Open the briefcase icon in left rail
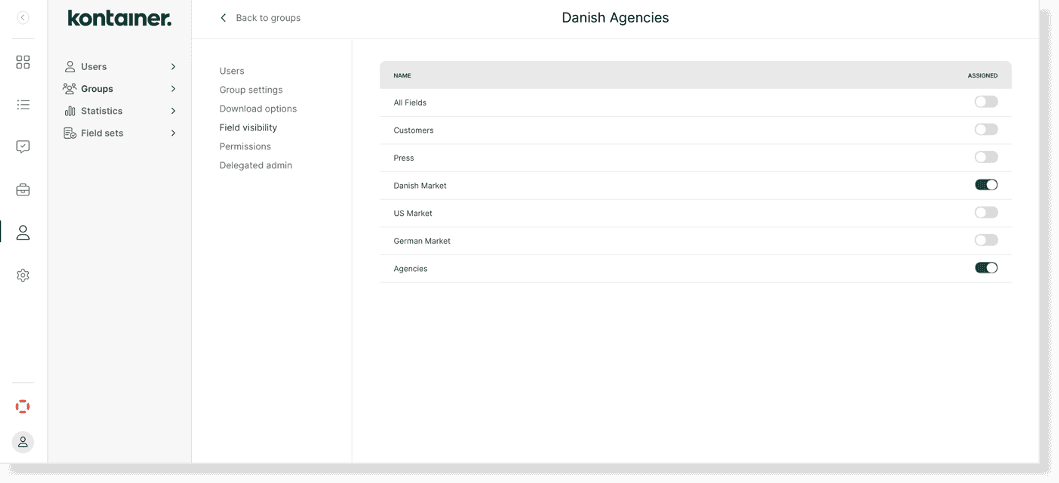 pyautogui.click(x=23, y=190)
